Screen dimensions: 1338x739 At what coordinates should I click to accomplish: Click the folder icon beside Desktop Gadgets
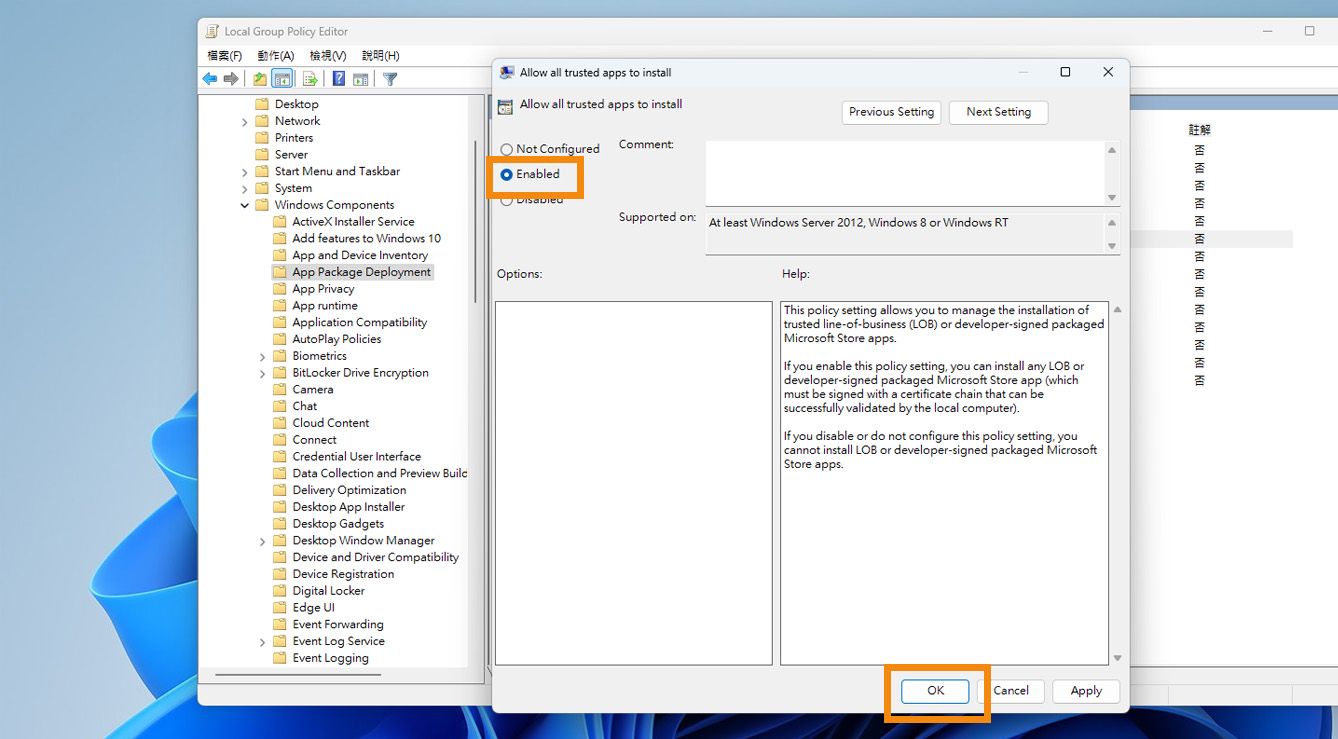pos(280,524)
